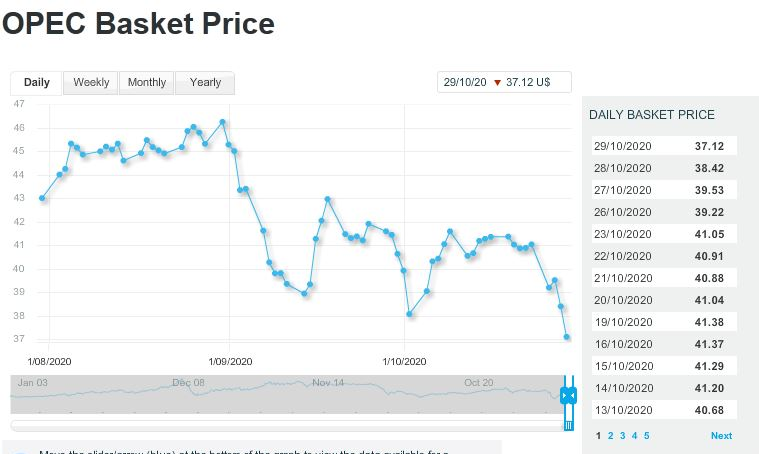Click the red down-arrow price indicator

tap(497, 82)
